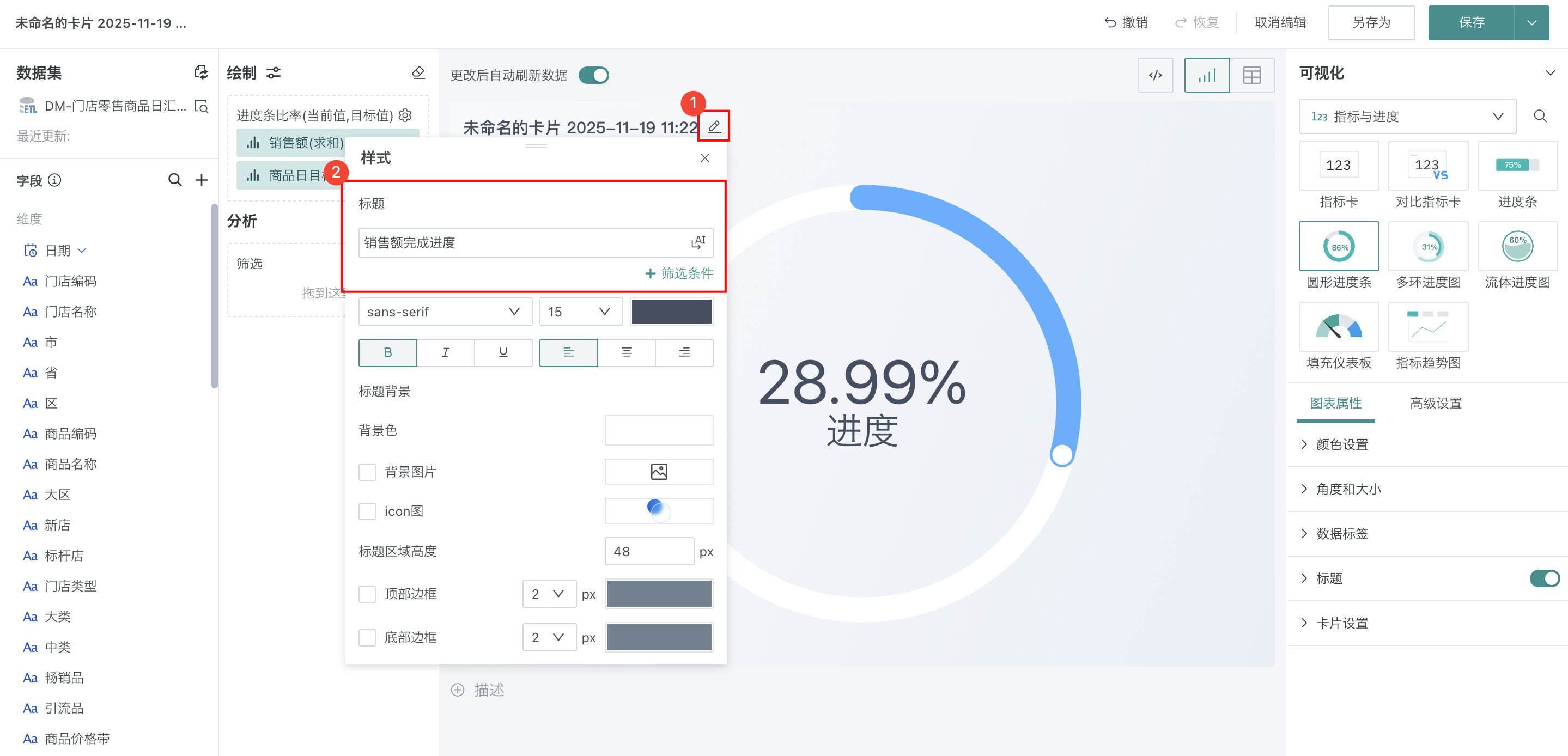Image resolution: width=1568 pixels, height=756 pixels.
Task: Open the sans-serif font dropdown
Action: coord(445,312)
